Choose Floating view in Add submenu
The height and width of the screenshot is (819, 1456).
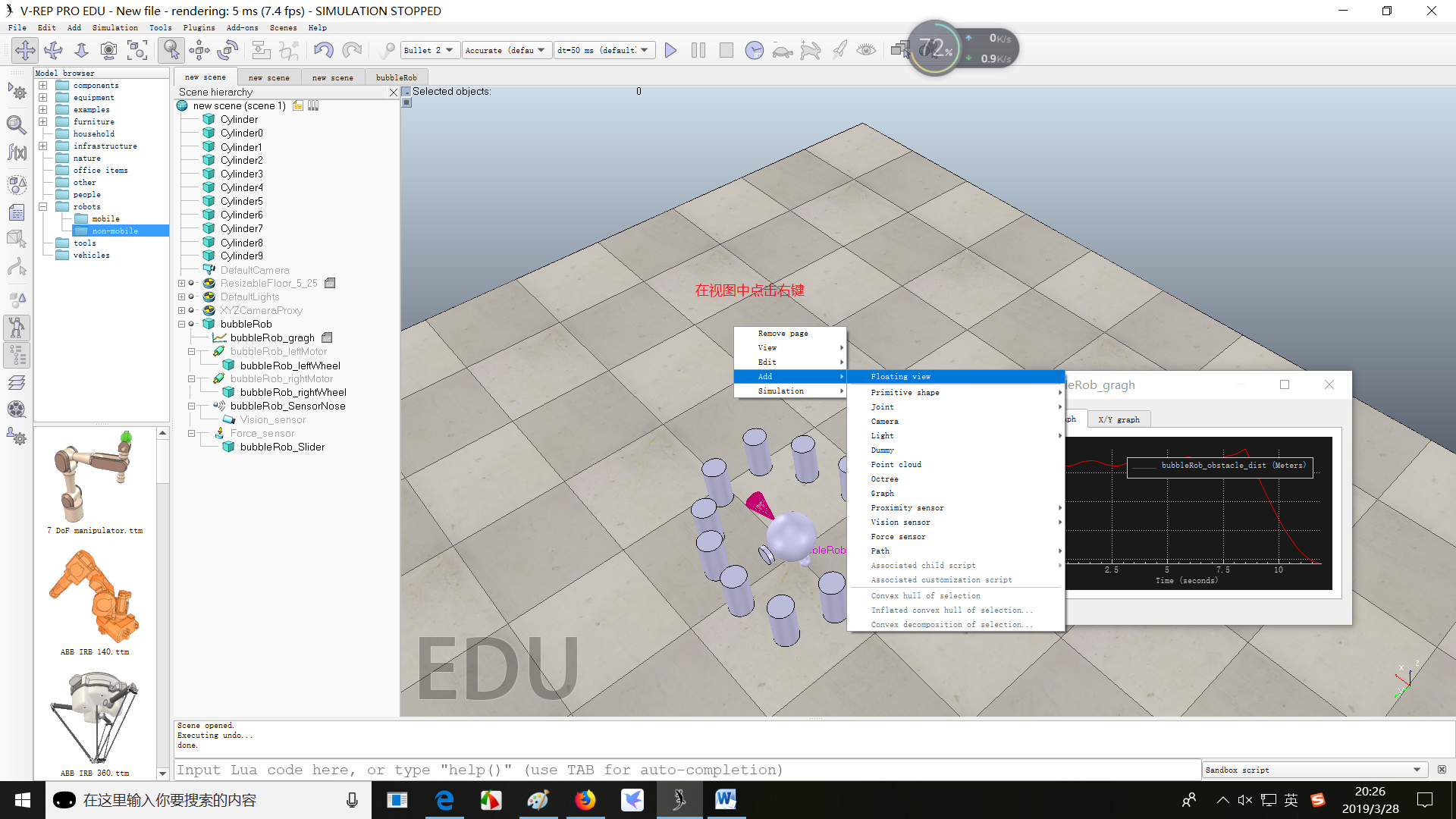(900, 377)
